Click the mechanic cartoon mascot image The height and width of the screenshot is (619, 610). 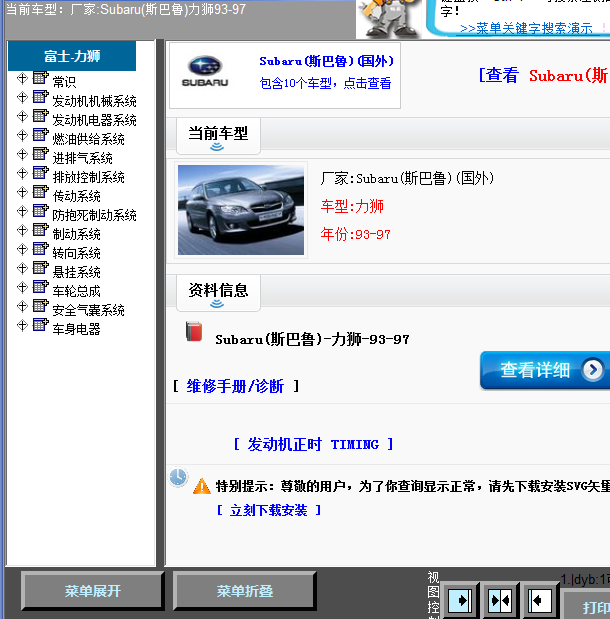click(x=389, y=19)
